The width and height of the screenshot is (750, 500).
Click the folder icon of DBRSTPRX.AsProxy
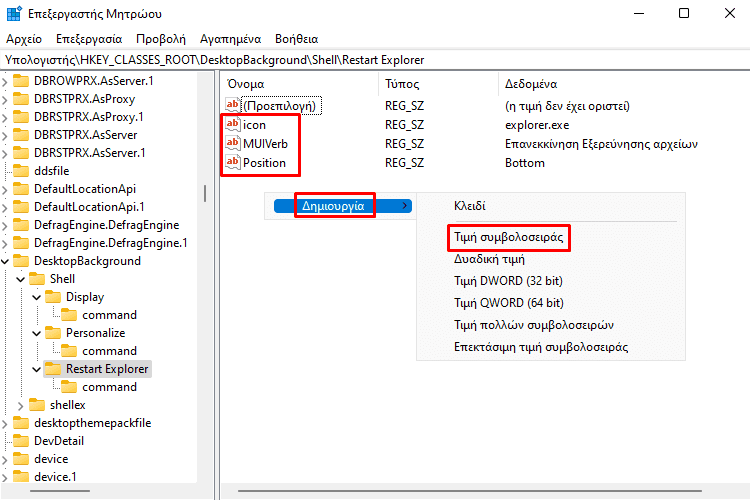coord(21,99)
